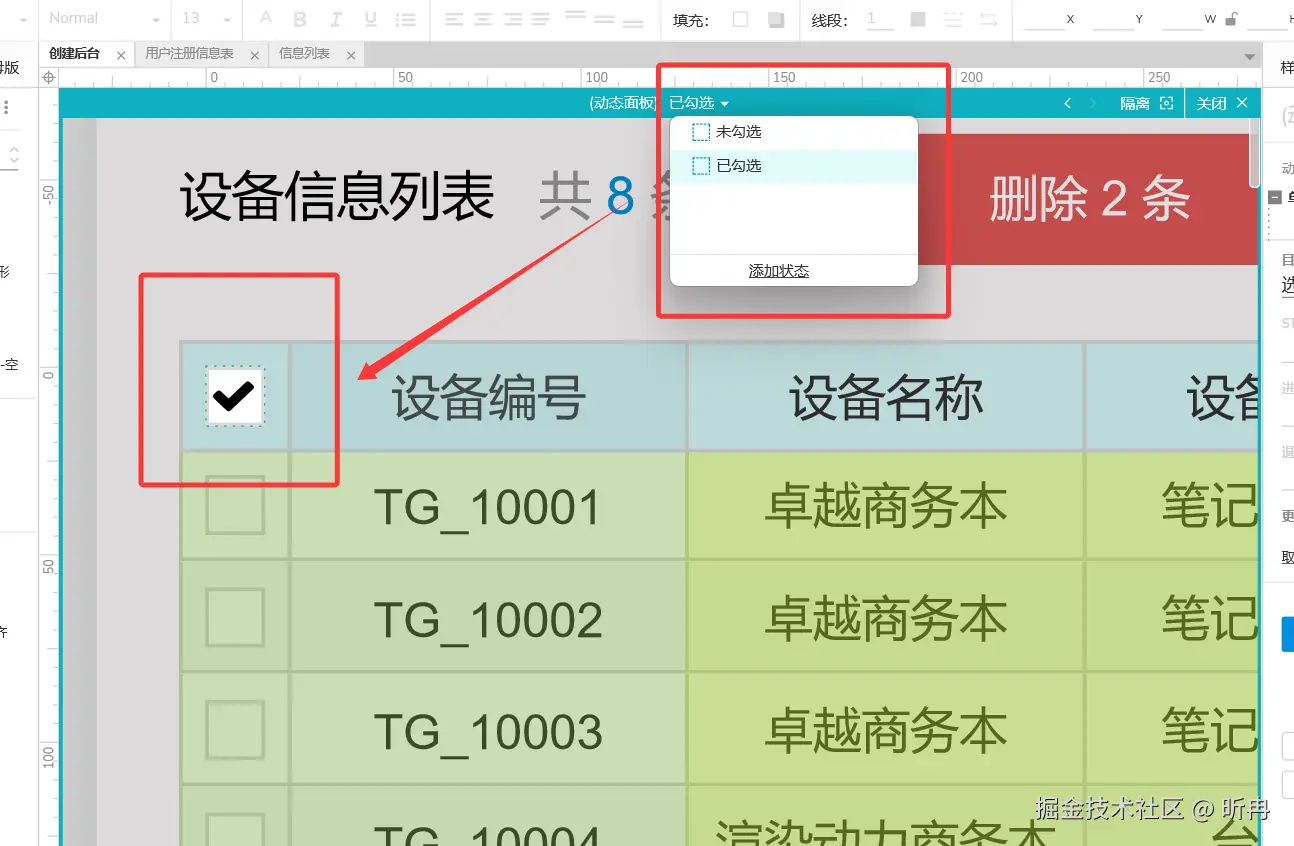Open the page tabs overflow arrow
Viewport: 1294px width, 846px height.
pyautogui.click(x=1249, y=56)
